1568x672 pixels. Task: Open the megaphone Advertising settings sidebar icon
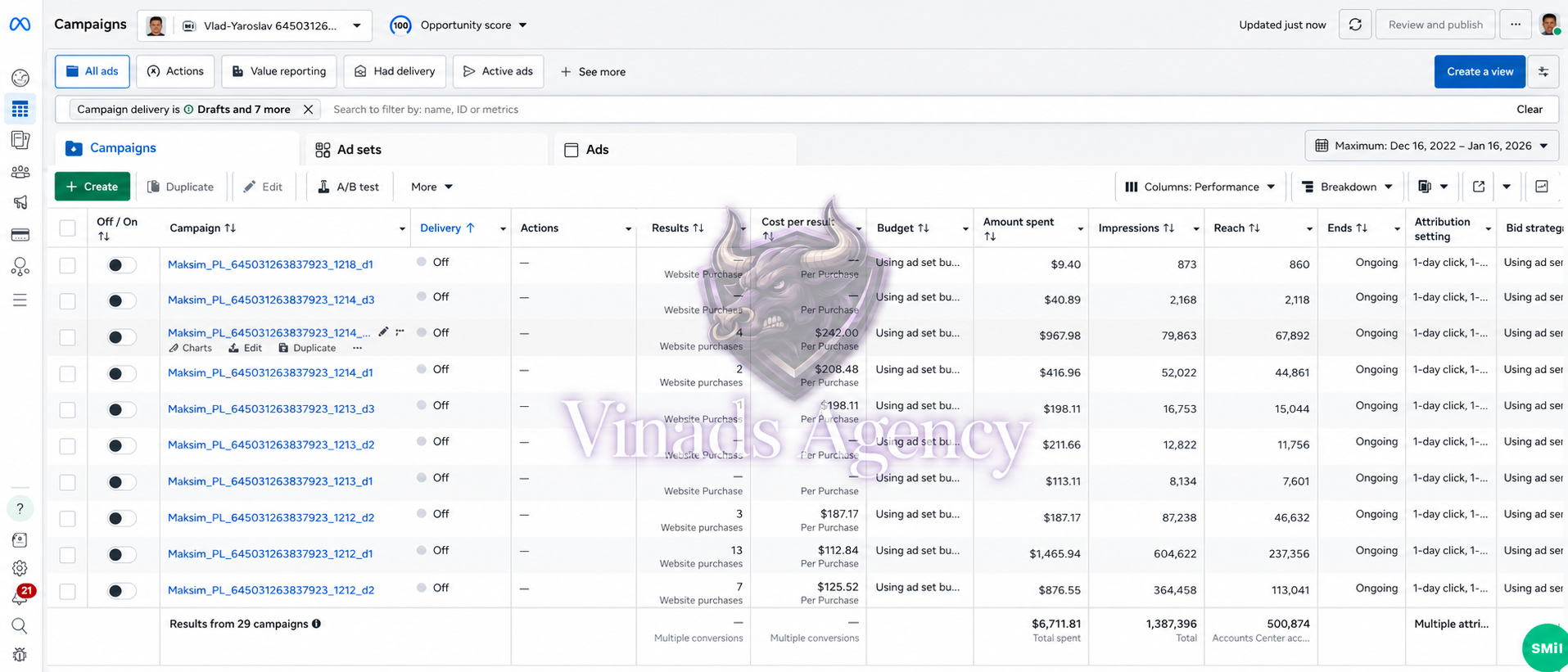point(20,202)
